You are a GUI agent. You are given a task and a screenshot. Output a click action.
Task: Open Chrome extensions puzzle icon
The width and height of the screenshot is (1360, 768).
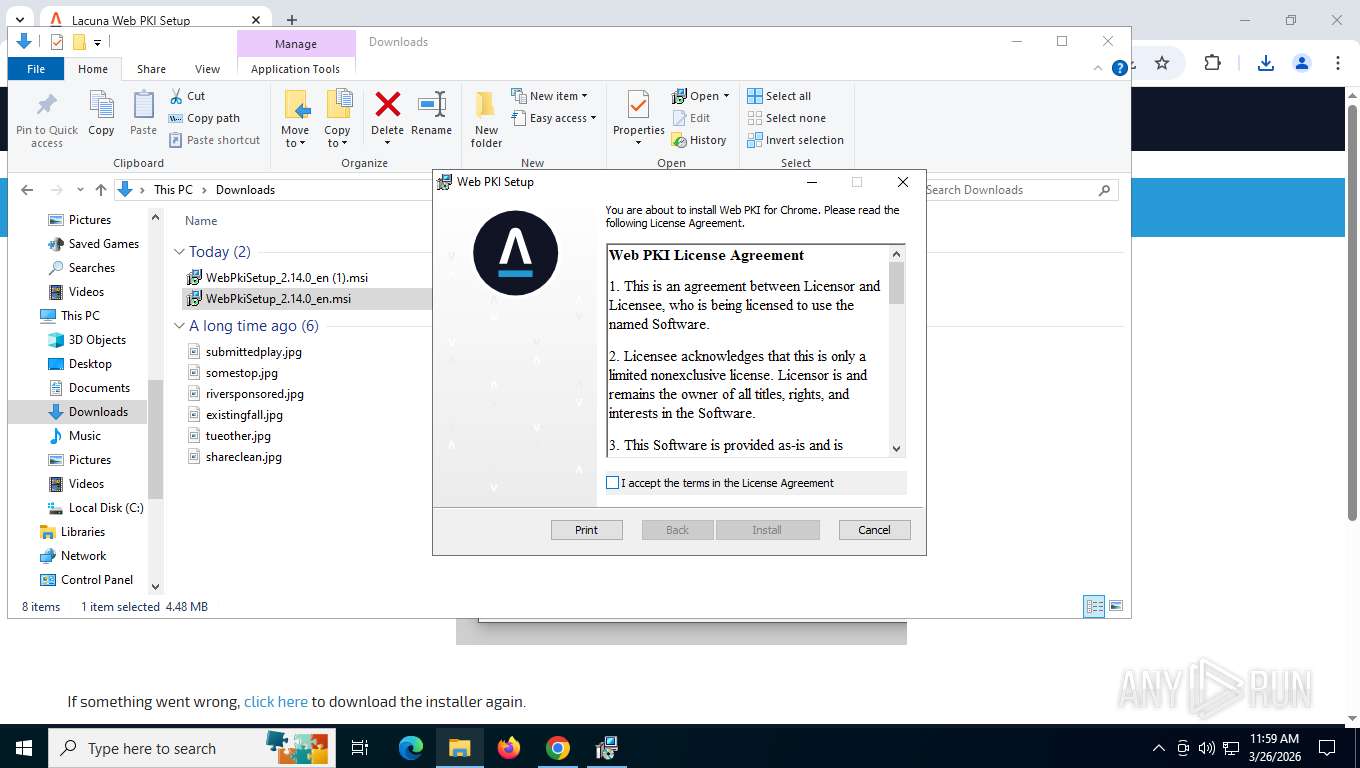pos(1212,63)
